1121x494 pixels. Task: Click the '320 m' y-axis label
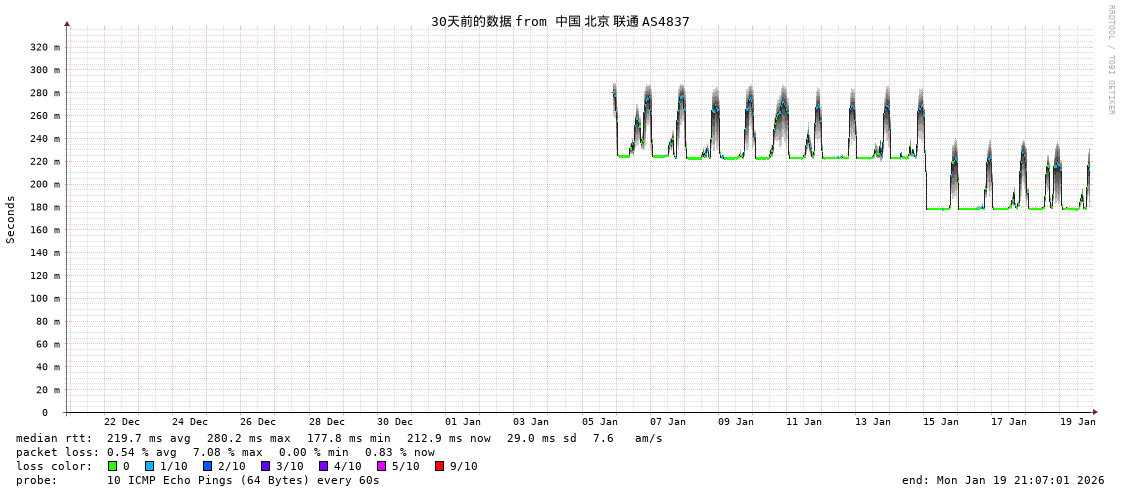point(46,47)
